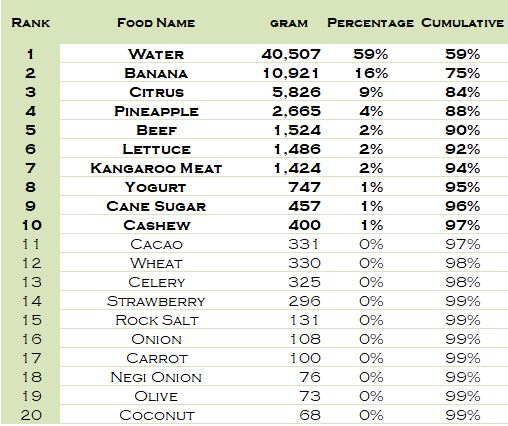Select the Kangaroo Meat cell
The image size is (508, 426).
tap(156, 168)
